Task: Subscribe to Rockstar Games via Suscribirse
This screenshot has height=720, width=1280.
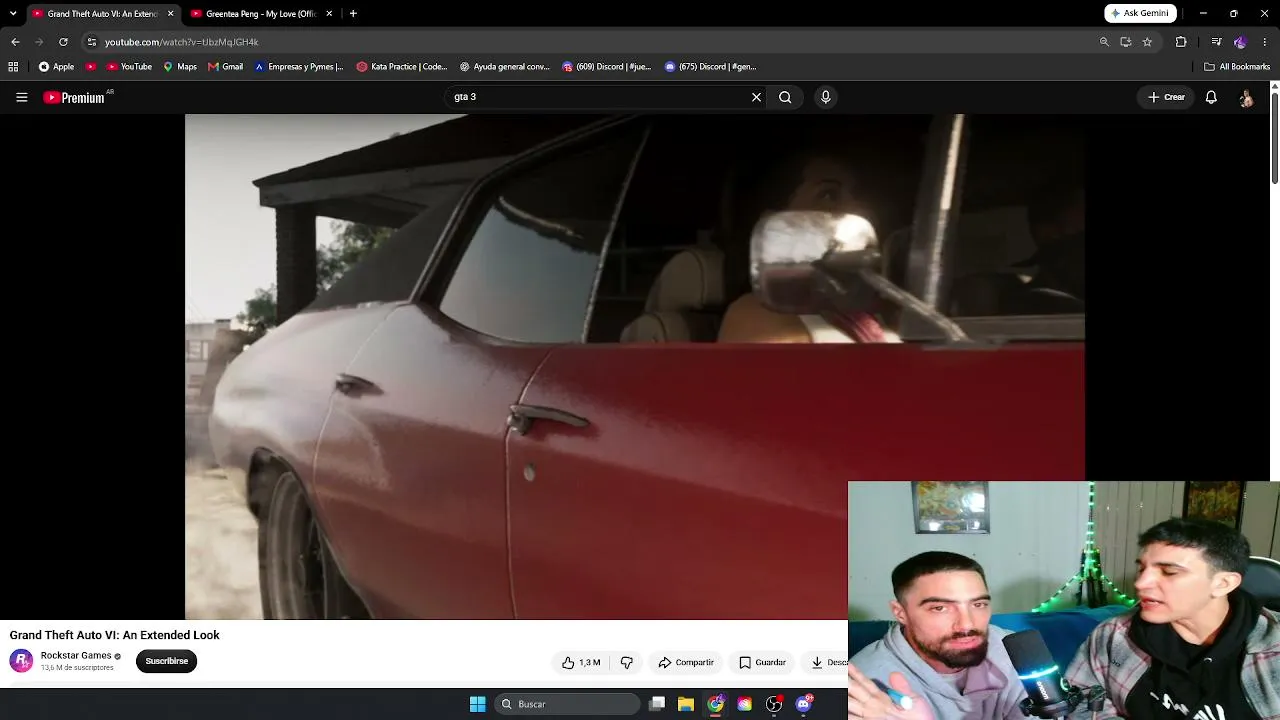Action: [x=166, y=661]
